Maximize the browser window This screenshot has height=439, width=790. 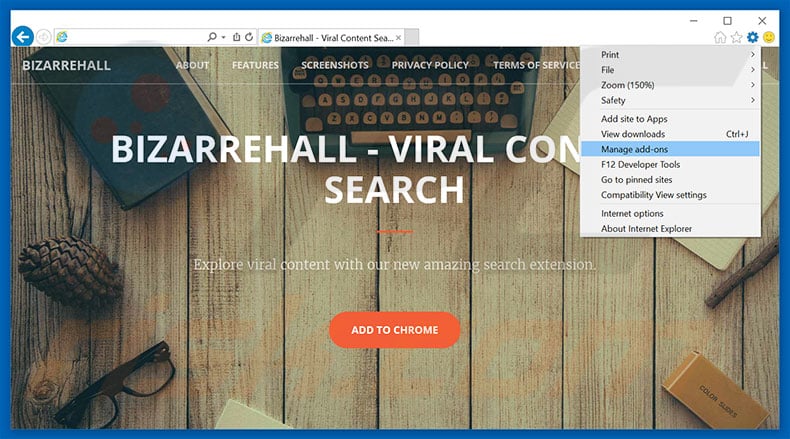728,21
